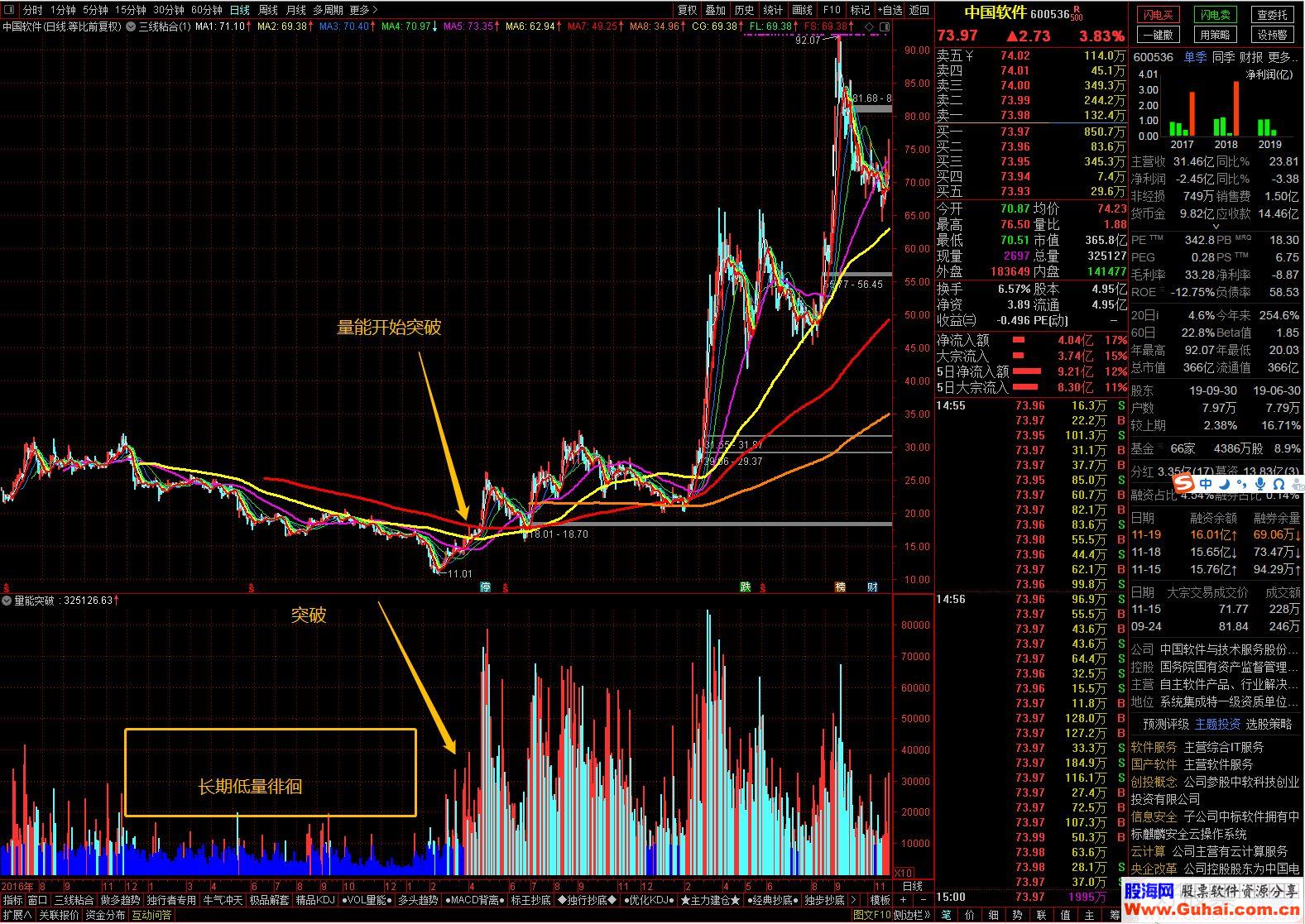The width and height of the screenshot is (1305, 924).
Task: Click the zoom-in plus button near 模板
Action: [x=904, y=900]
